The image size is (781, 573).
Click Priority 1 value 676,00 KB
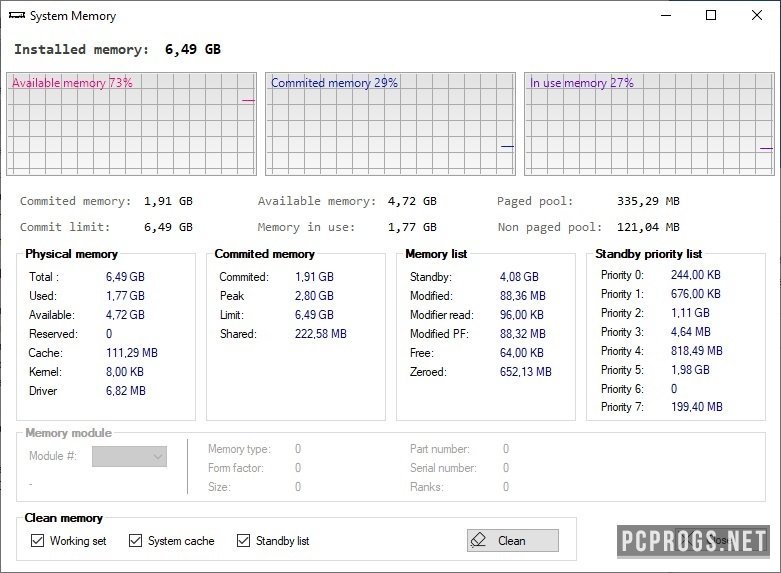click(695, 294)
